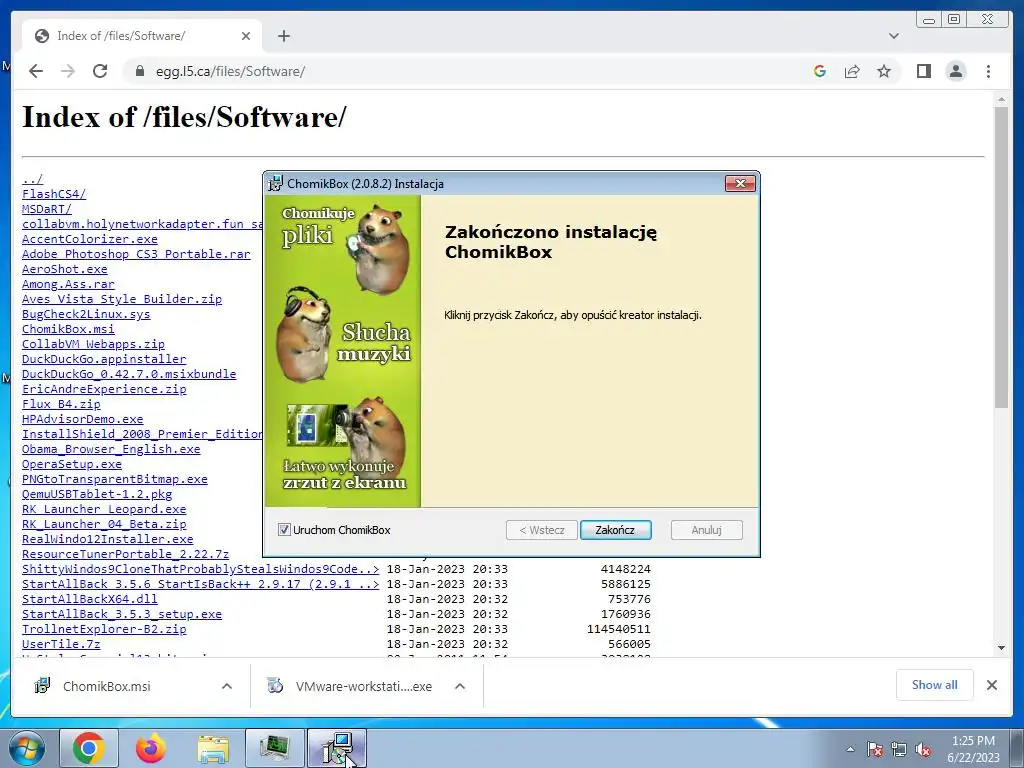
Task: Open Windows Explorer folder taskbar icon
Action: tap(213, 748)
